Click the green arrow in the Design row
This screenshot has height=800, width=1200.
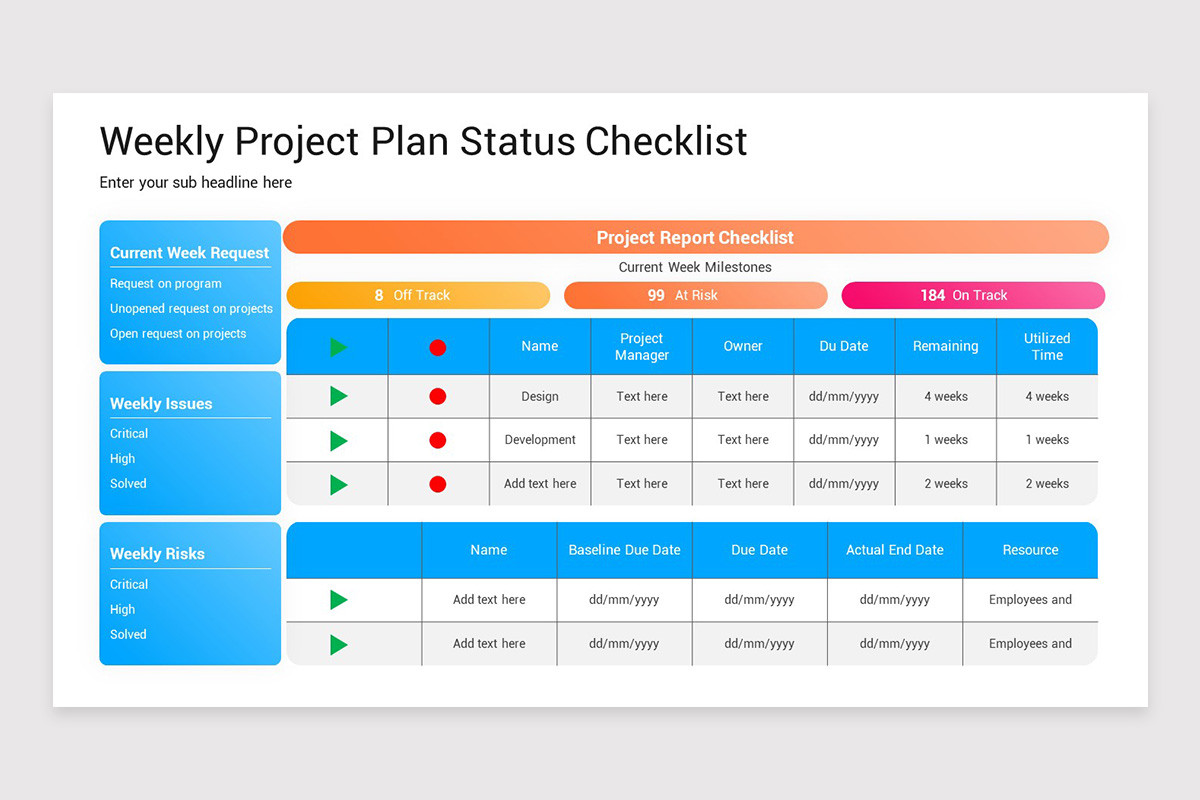pos(338,396)
